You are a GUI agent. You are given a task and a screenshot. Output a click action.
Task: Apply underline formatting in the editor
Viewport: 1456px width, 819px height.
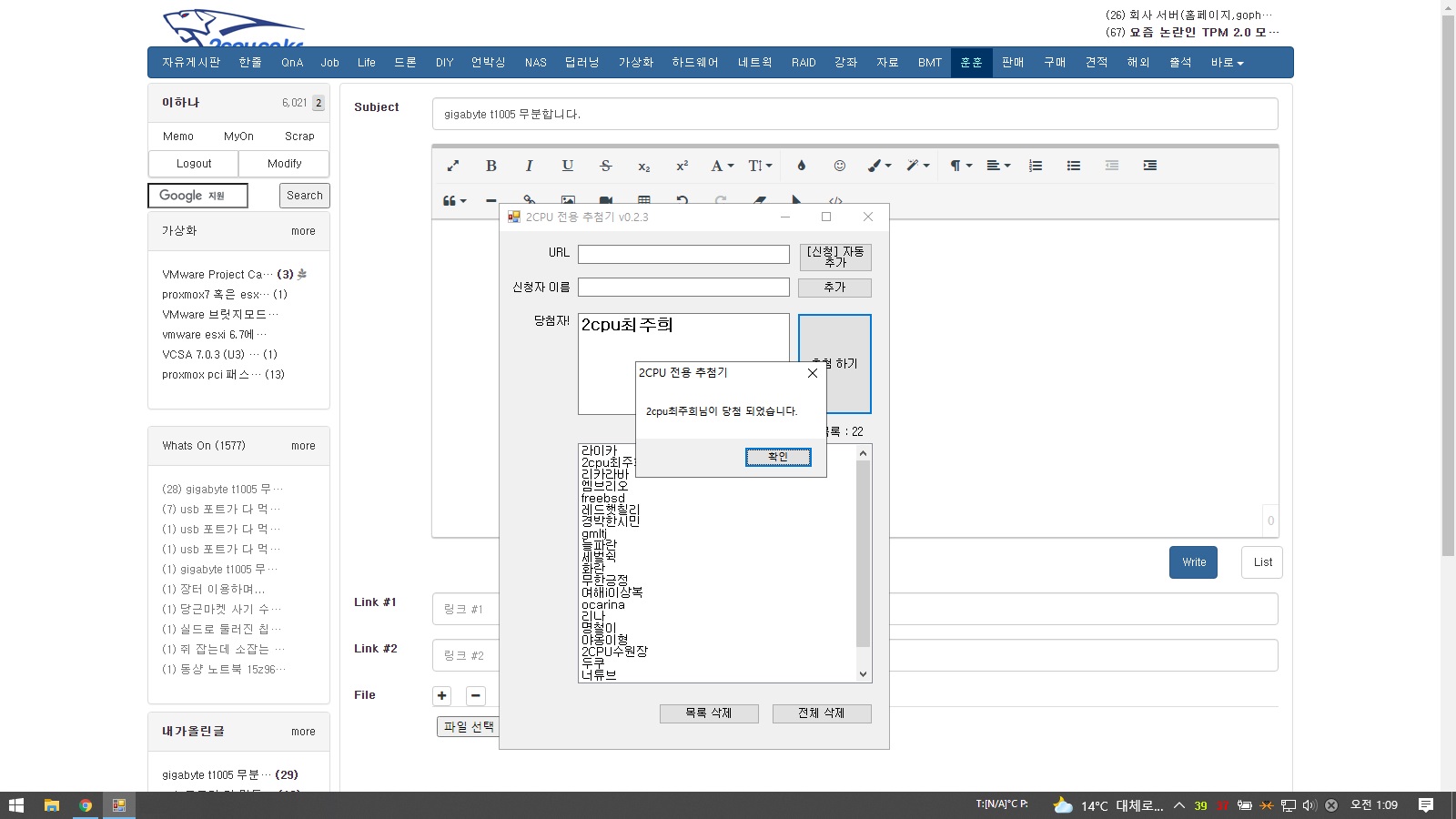568,166
